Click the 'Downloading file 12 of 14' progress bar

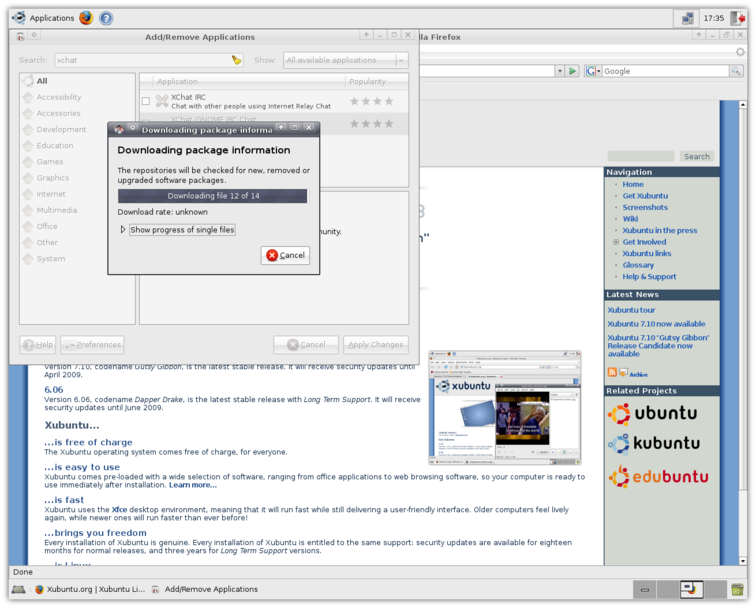(x=213, y=196)
